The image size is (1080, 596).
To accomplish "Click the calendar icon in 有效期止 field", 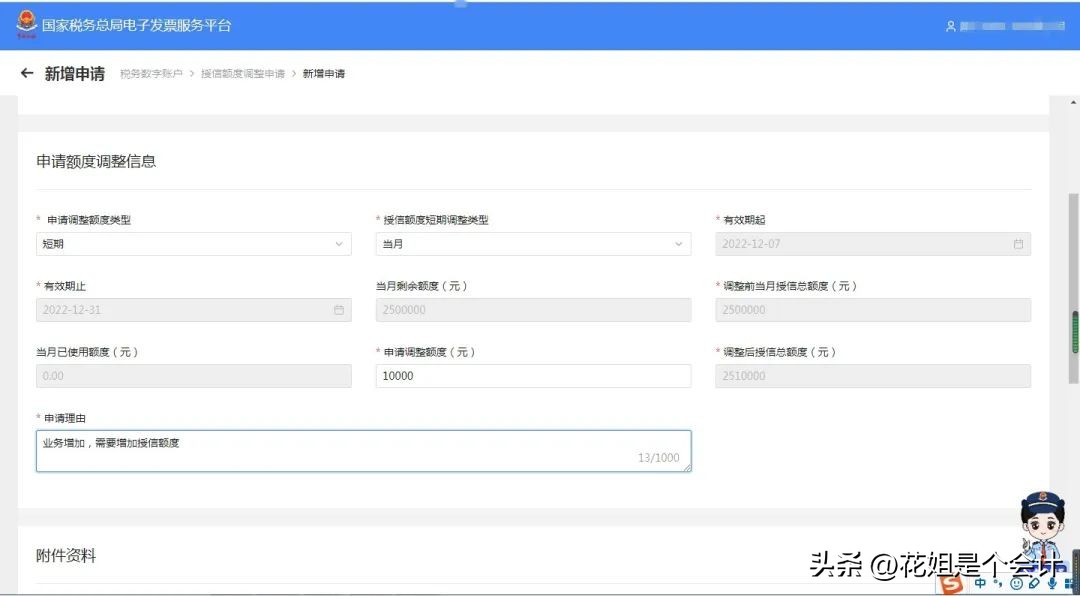I will click(340, 310).
